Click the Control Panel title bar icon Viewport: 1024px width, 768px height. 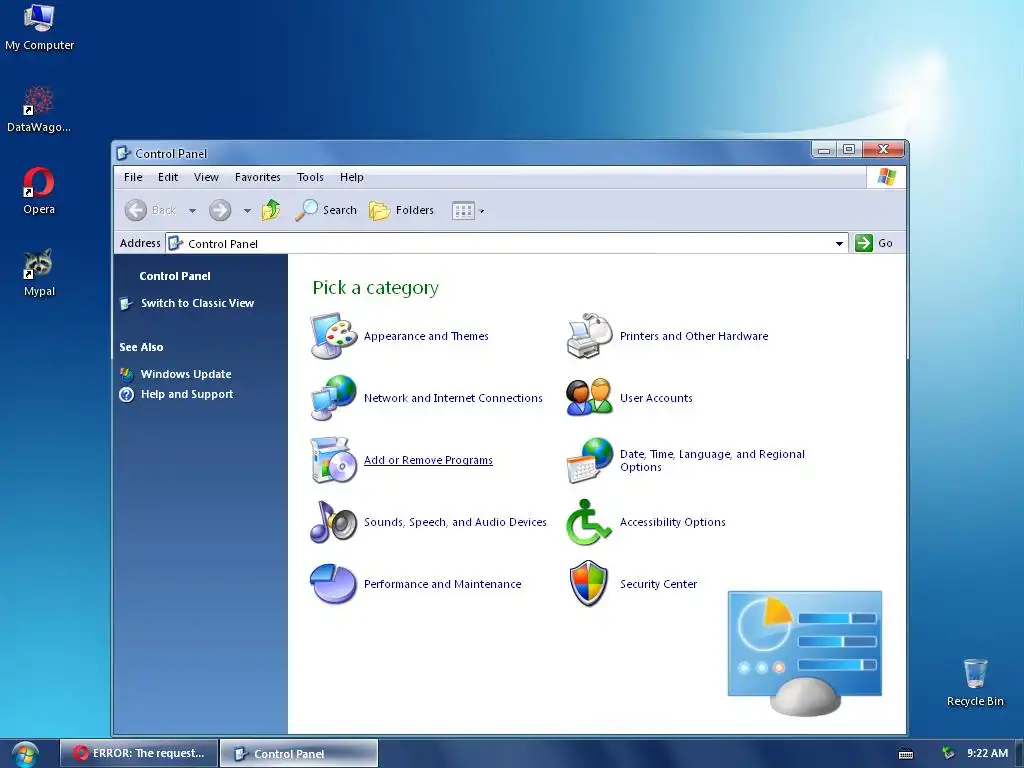click(123, 153)
